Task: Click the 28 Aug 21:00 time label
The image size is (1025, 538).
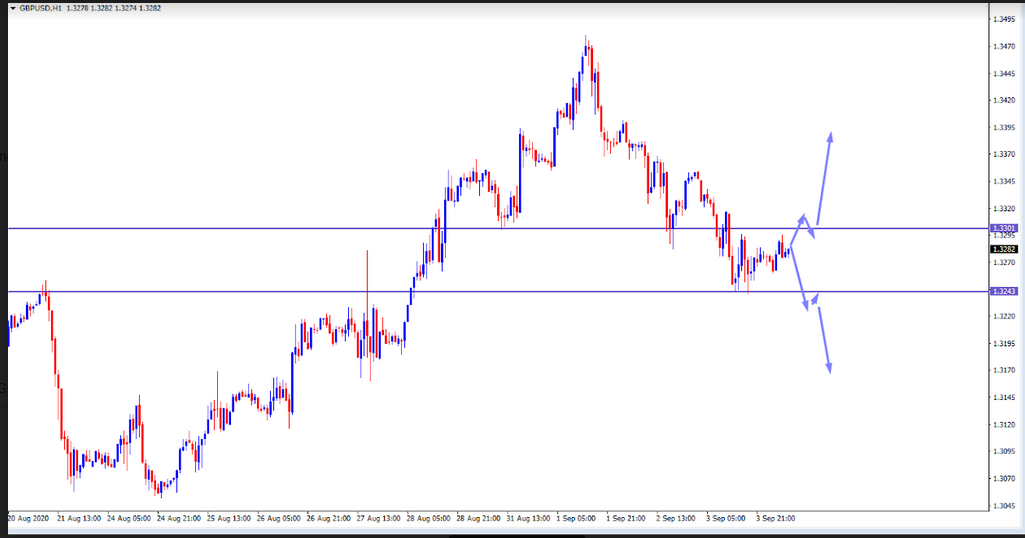Action: point(479,518)
